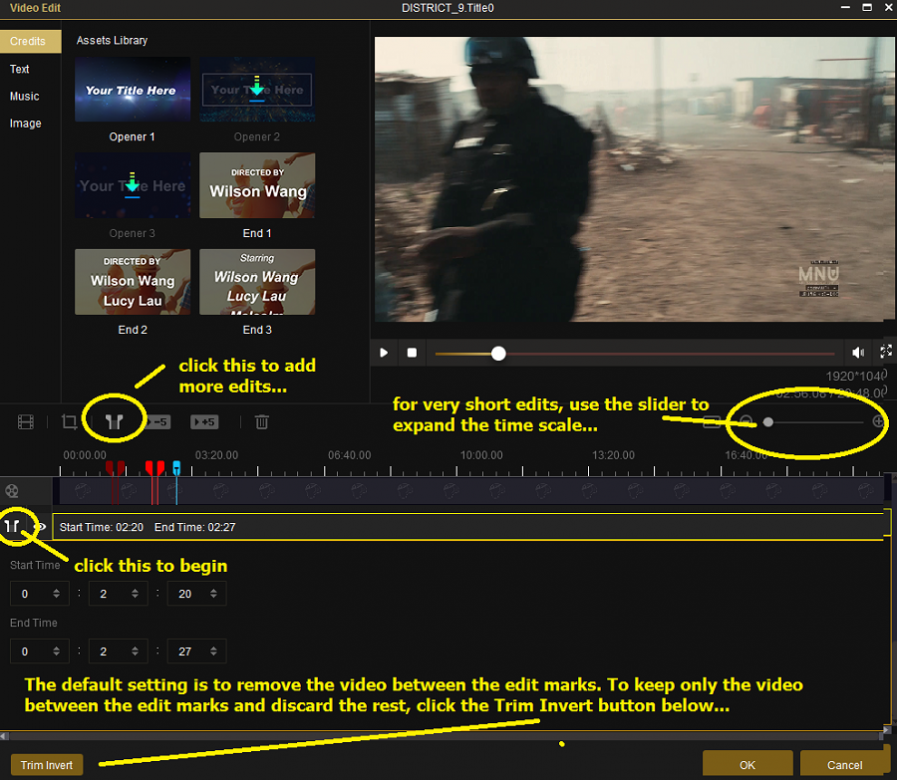Toggle the eye visibility icon for trim segment

[39, 526]
